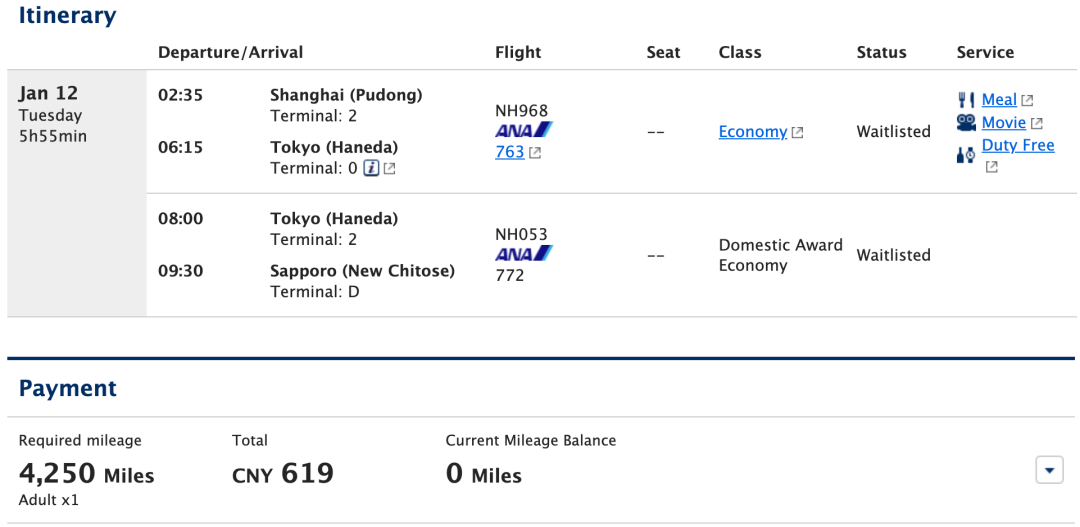Open the Movie service link
Screen dimensions: 1080x527
click(x=1004, y=123)
